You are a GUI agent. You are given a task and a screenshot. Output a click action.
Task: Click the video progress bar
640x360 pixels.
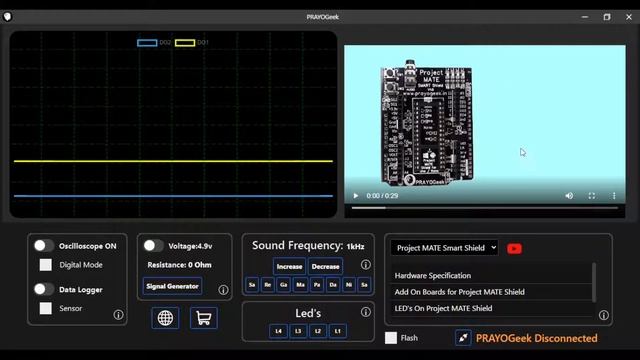[485, 208]
